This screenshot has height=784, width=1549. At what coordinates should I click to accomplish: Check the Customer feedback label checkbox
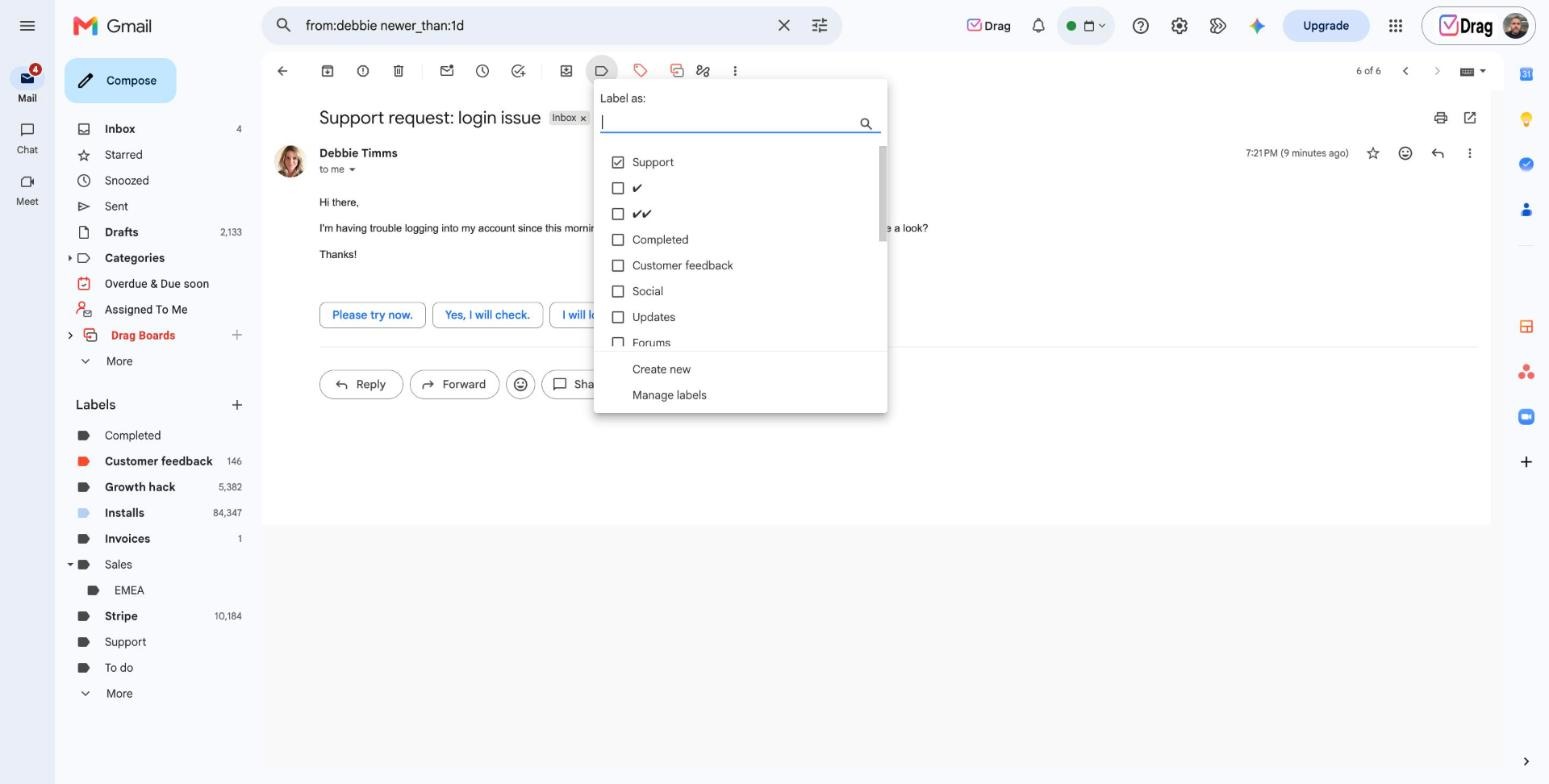pos(618,266)
